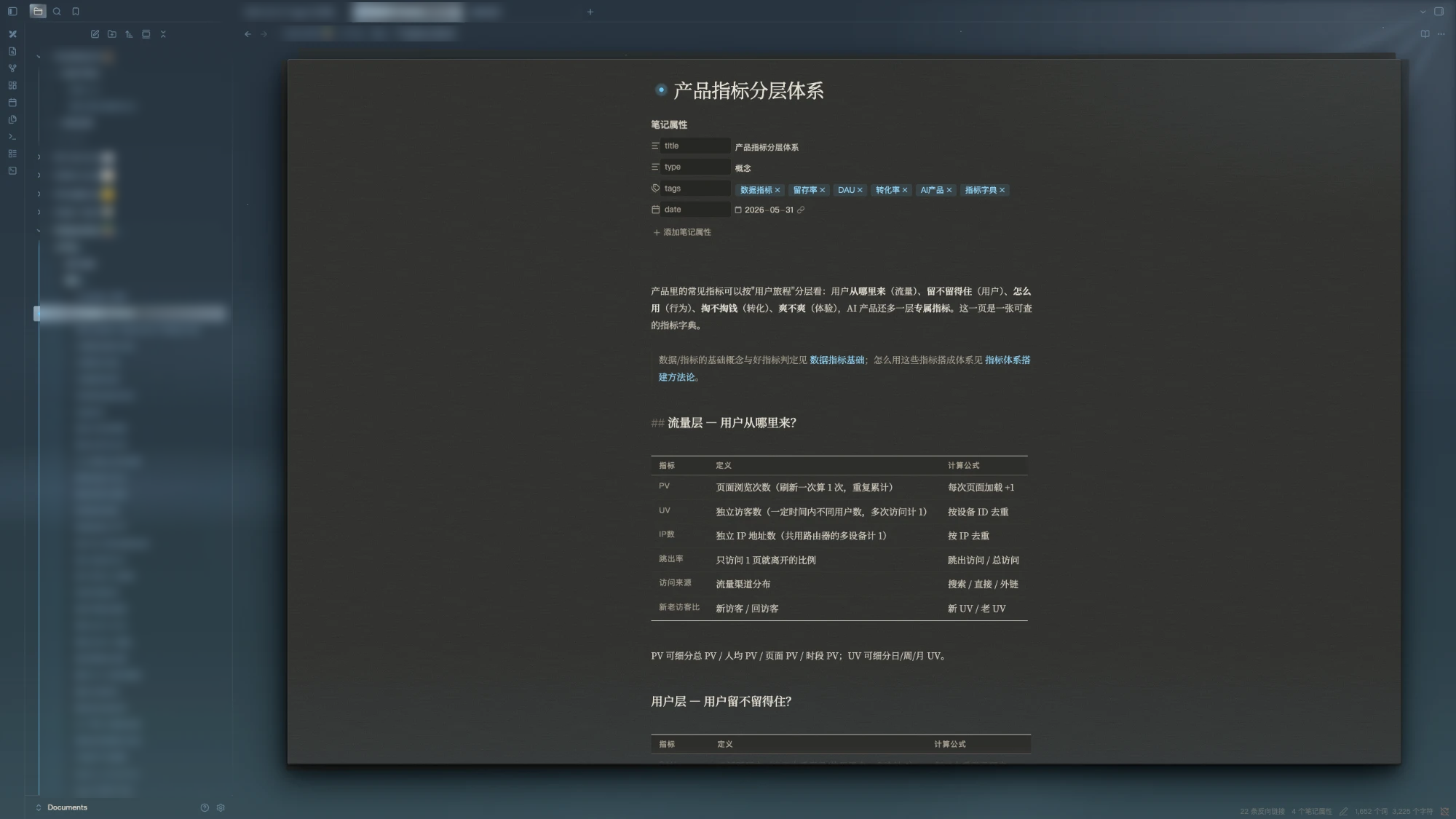This screenshot has width=1456, height=819.
Task: Click auto-reveal current file icon
Action: pyautogui.click(x=146, y=34)
